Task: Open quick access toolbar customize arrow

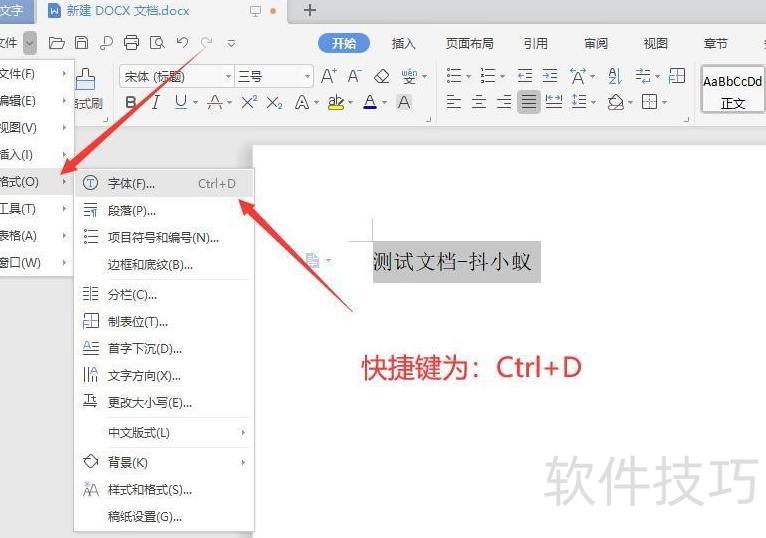Action: (x=231, y=43)
